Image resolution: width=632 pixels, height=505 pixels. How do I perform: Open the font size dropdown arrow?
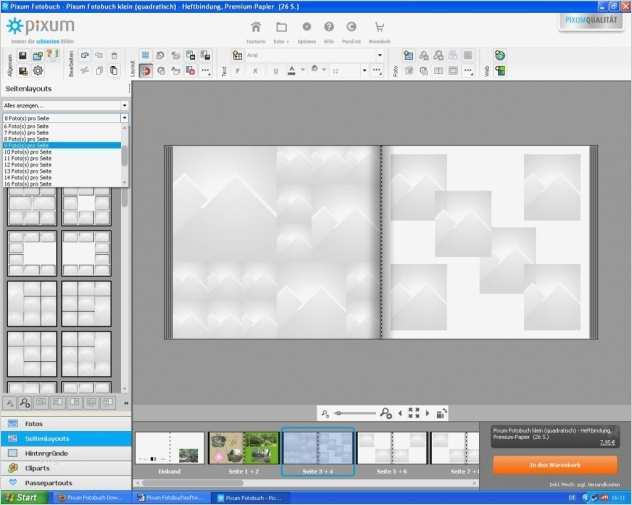tap(364, 71)
